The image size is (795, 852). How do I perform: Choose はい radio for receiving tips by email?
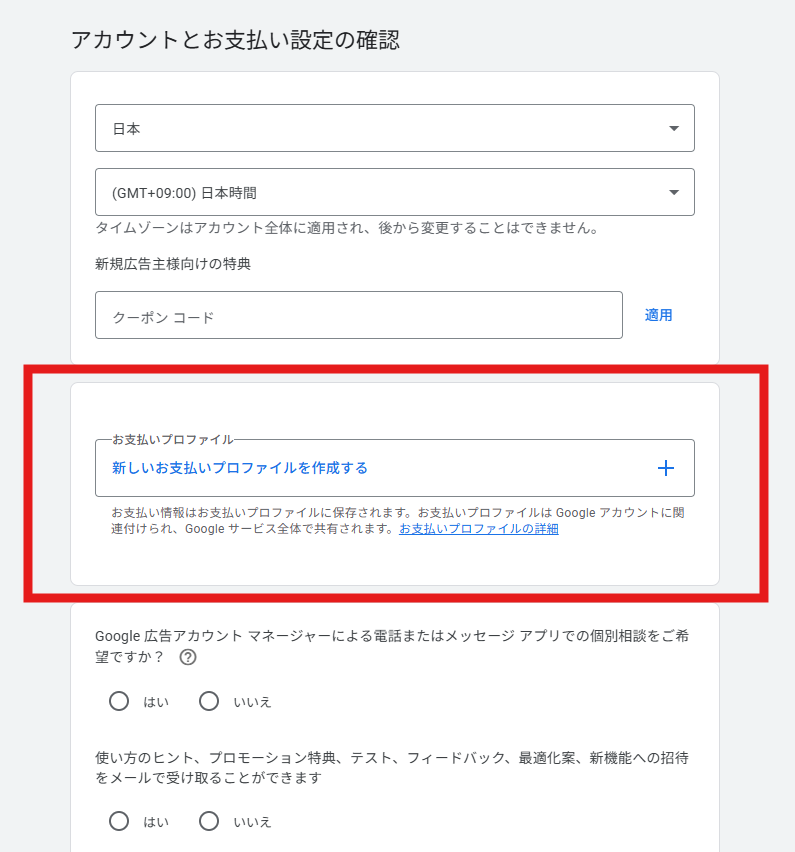[x=119, y=821]
